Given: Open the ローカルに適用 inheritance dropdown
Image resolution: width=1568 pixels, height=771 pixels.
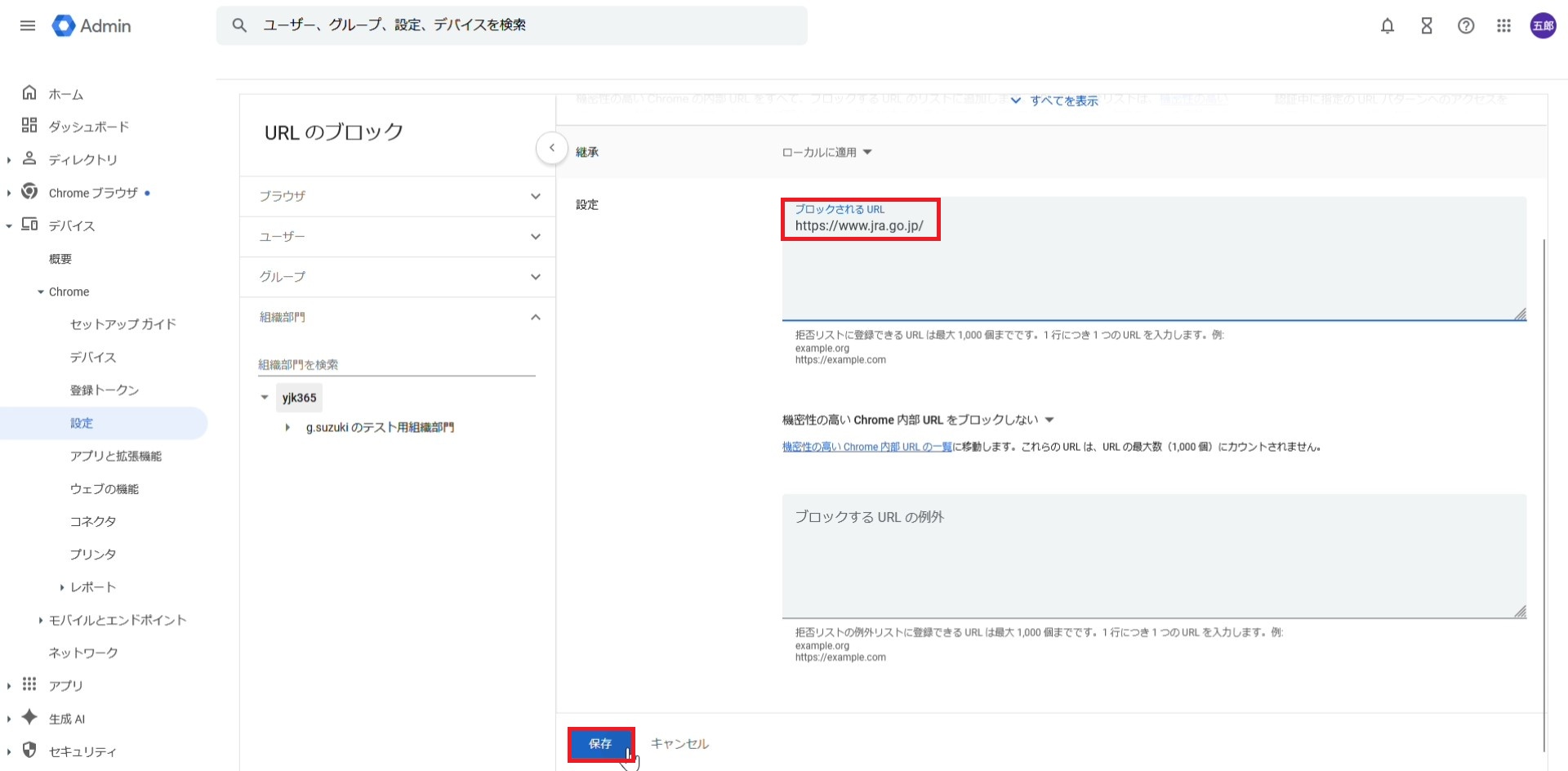Looking at the screenshot, I should [826, 153].
